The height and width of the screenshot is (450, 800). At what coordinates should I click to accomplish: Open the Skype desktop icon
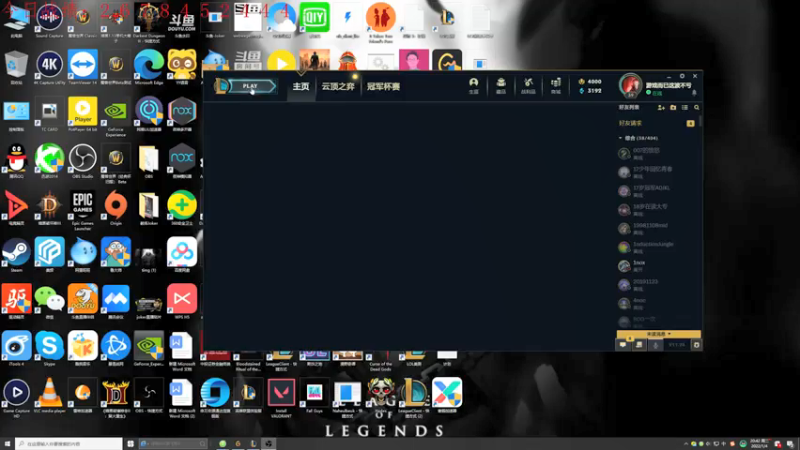(49, 349)
